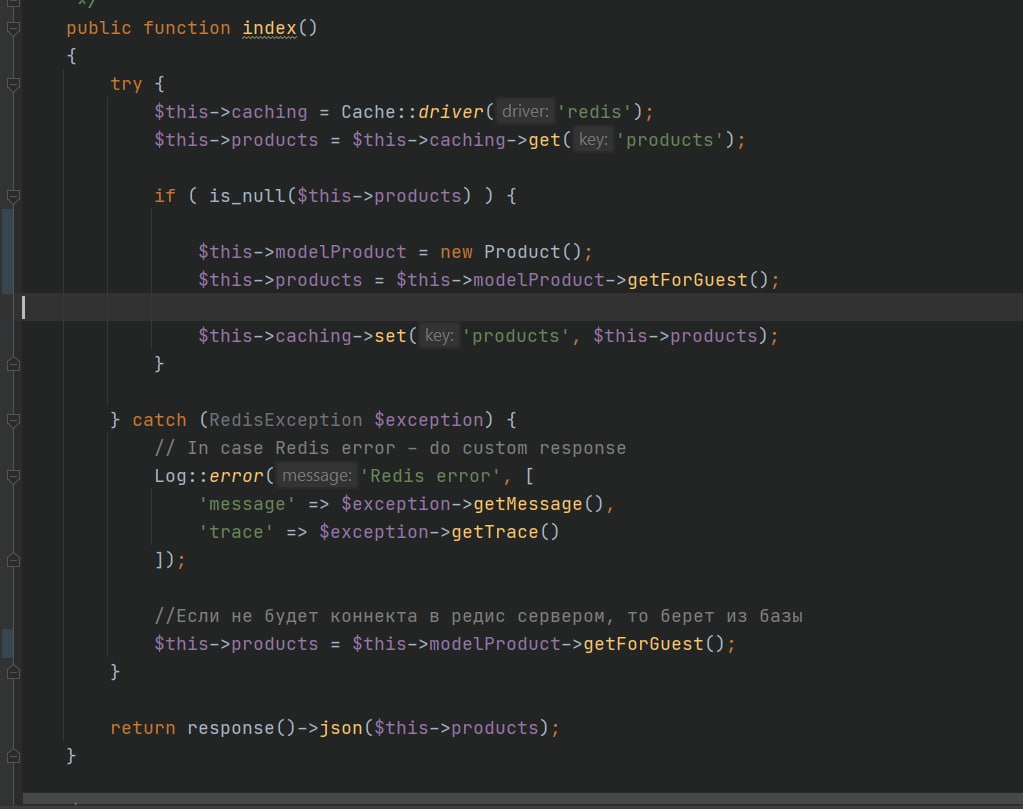Click the 'message' array key
This screenshot has width=1023, height=809.
[x=247, y=504]
